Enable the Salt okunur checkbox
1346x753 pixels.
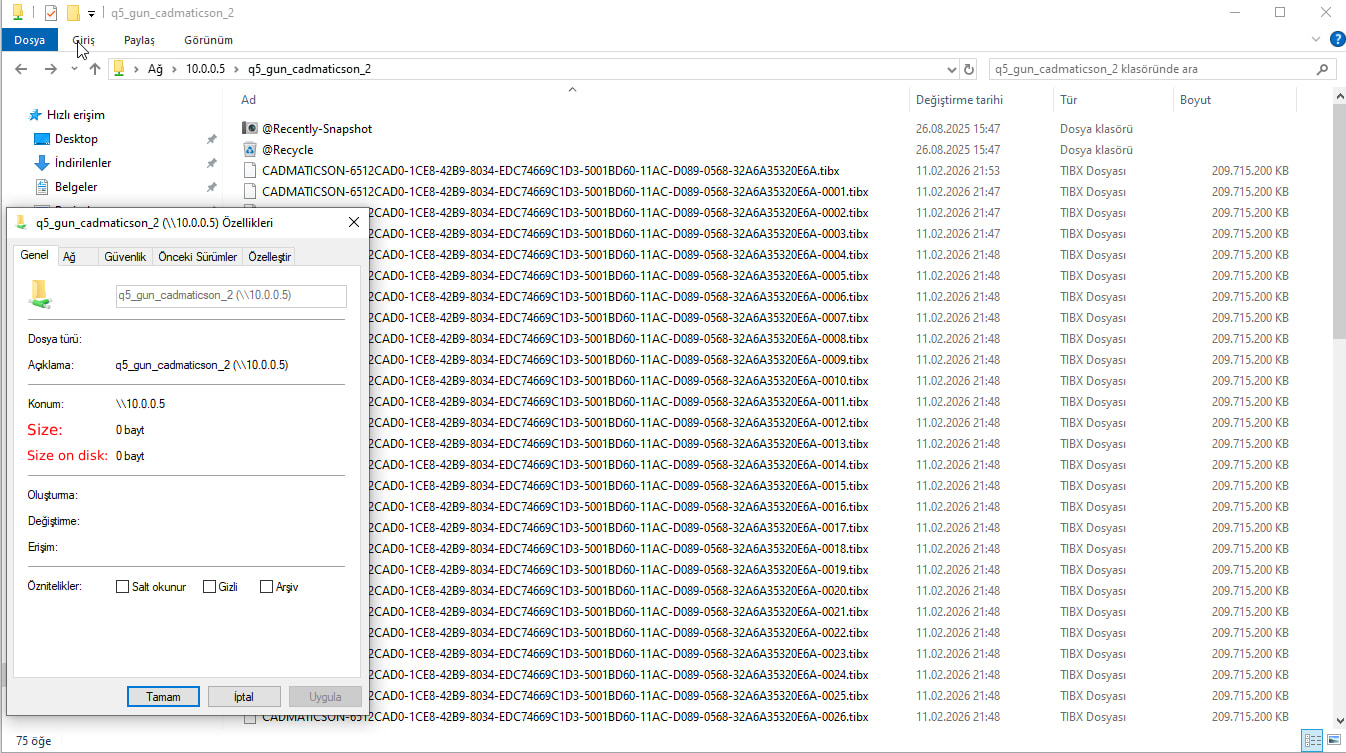click(x=123, y=587)
